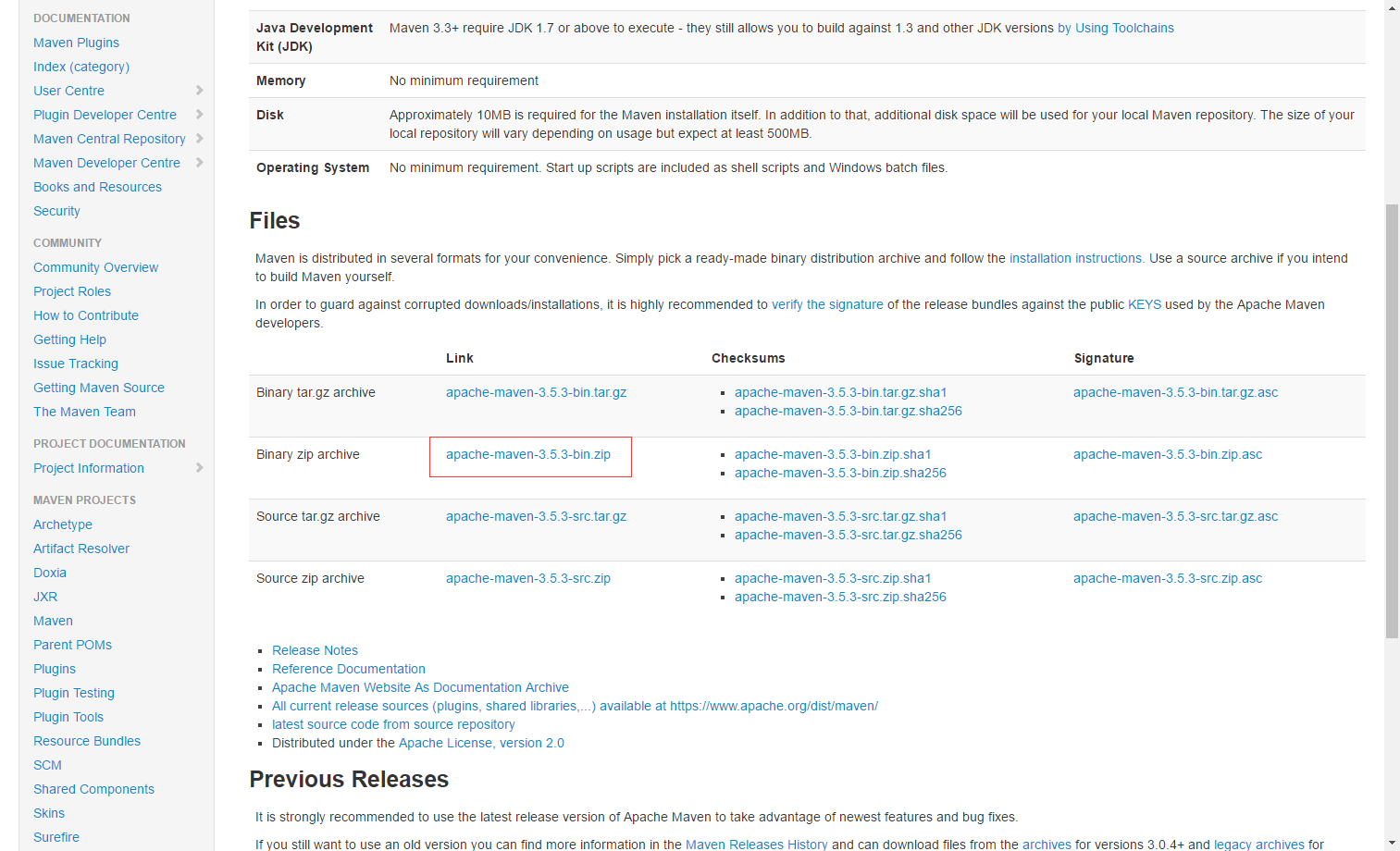This screenshot has width=1400, height=851.
Task: Follow the 'by Using Toolchains' link
Action: pos(1116,28)
